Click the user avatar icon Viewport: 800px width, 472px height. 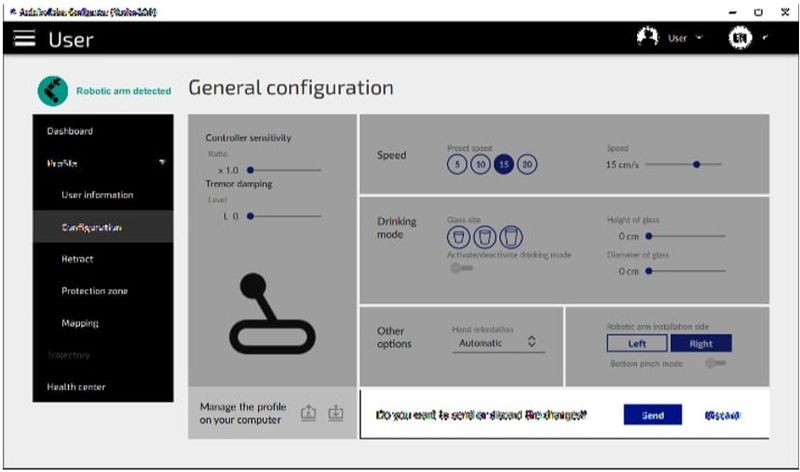coord(648,38)
